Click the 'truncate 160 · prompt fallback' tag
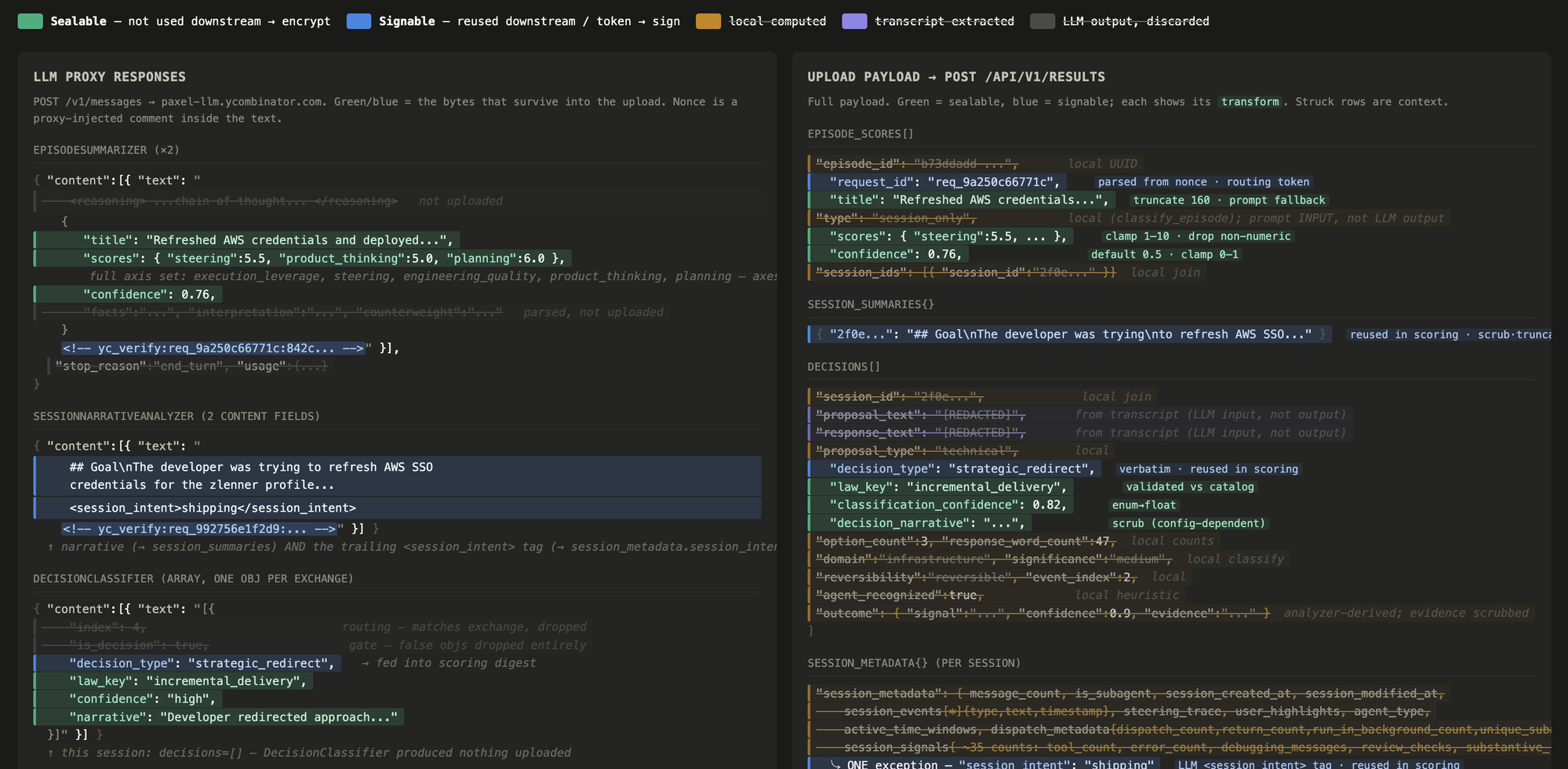1568x769 pixels. coord(1229,200)
